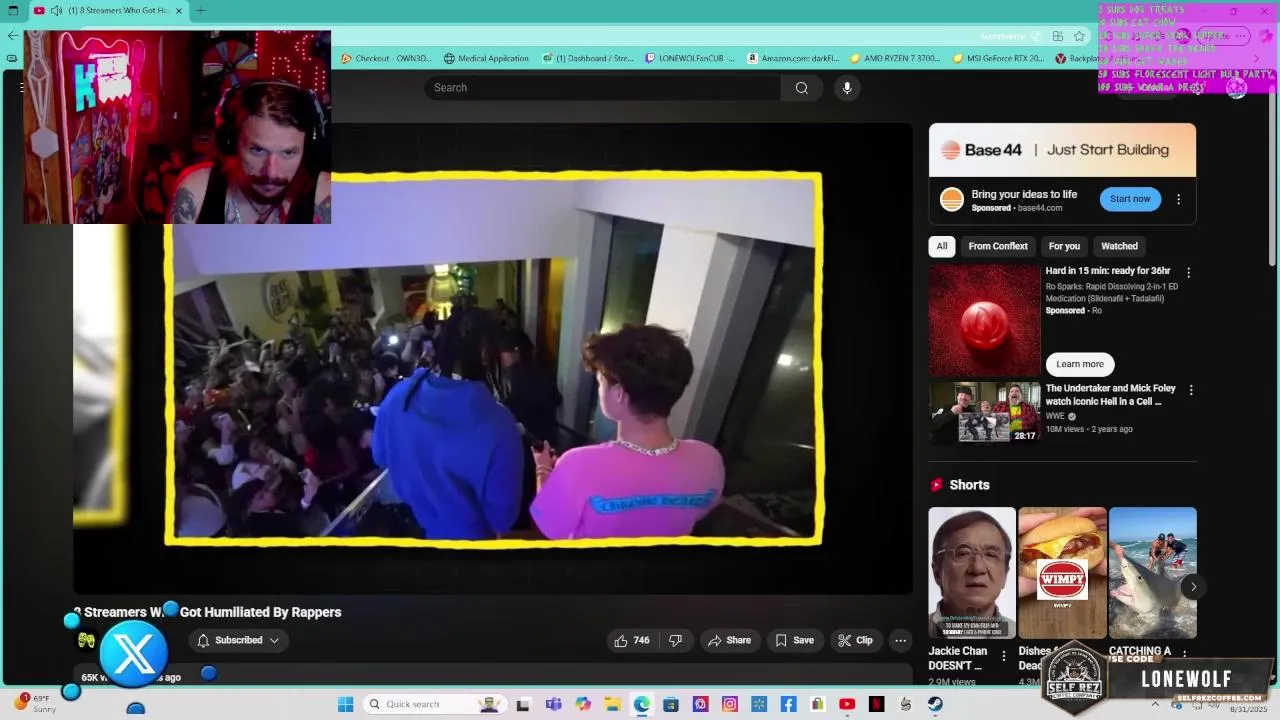Add page to favorites star icon

pyautogui.click(x=1079, y=36)
